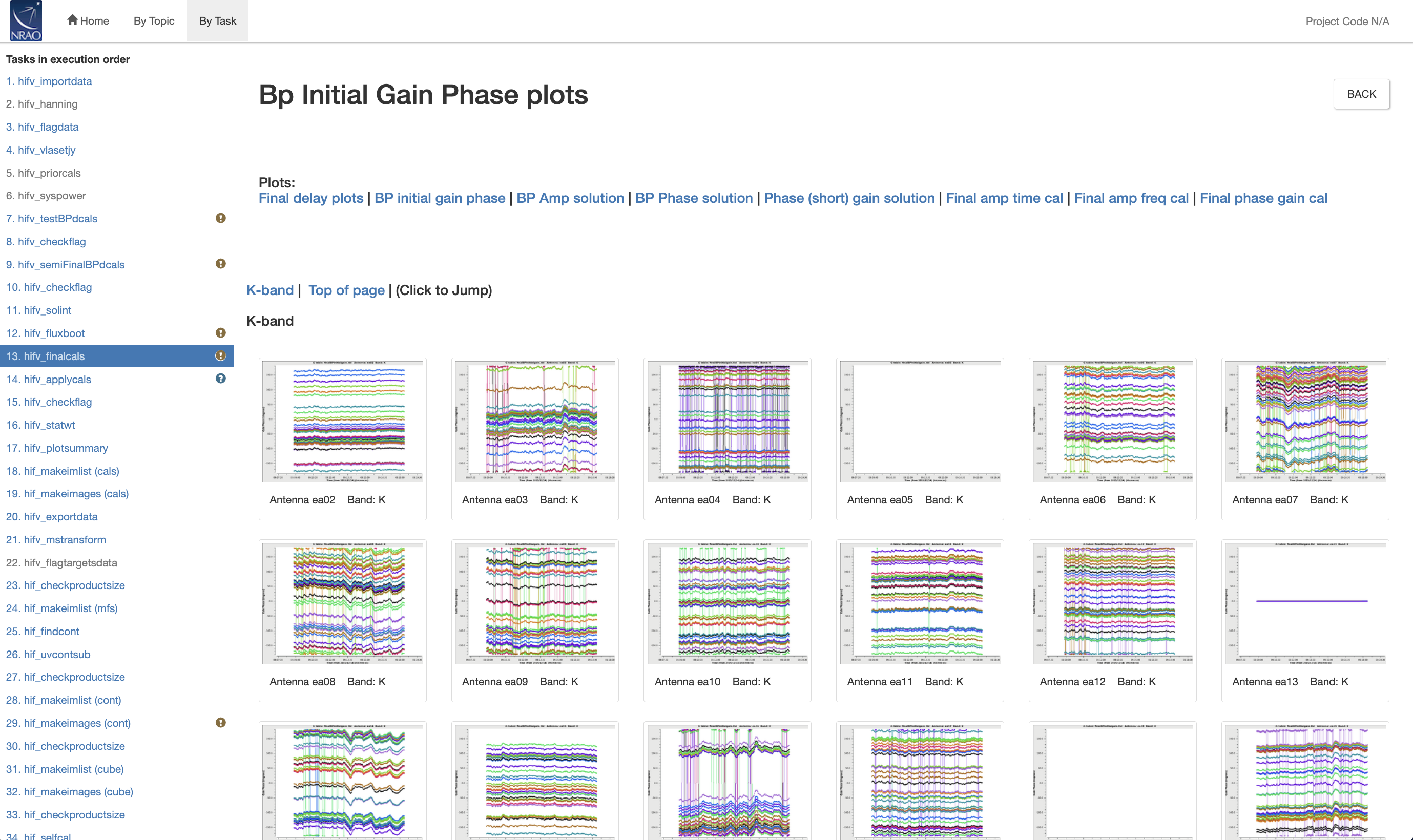The width and height of the screenshot is (1413, 840).
Task: Open the By Topic tab
Action: point(154,21)
